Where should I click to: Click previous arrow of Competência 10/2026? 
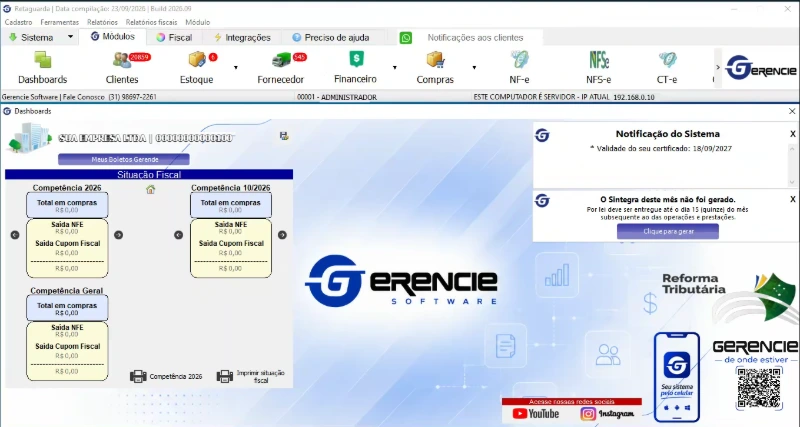point(179,235)
